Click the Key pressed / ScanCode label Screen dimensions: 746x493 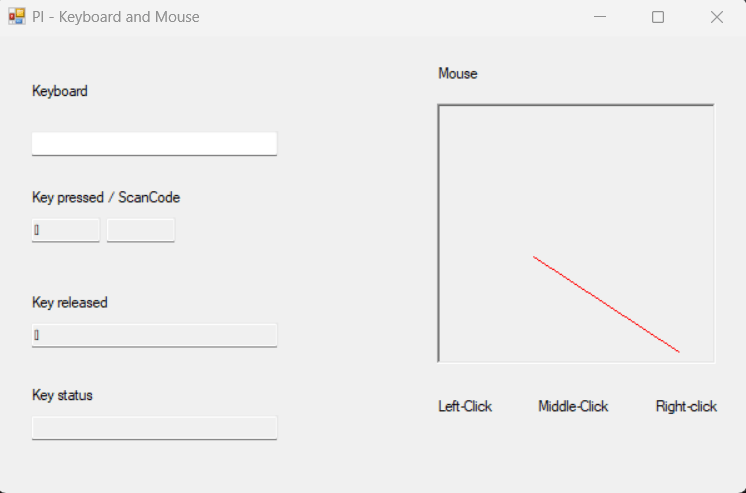(106, 197)
